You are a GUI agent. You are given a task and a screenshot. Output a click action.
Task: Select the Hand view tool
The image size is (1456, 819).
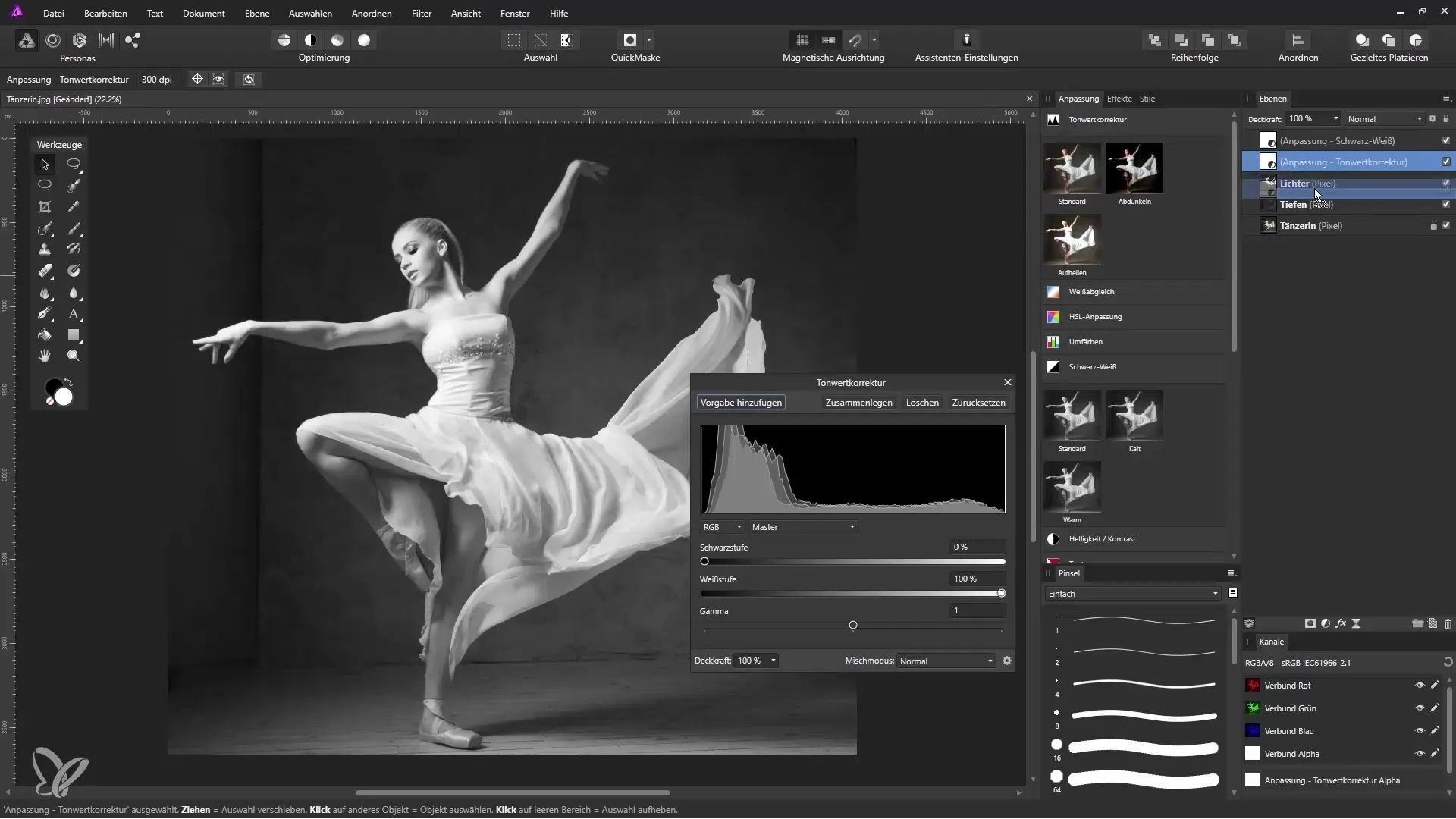point(45,356)
